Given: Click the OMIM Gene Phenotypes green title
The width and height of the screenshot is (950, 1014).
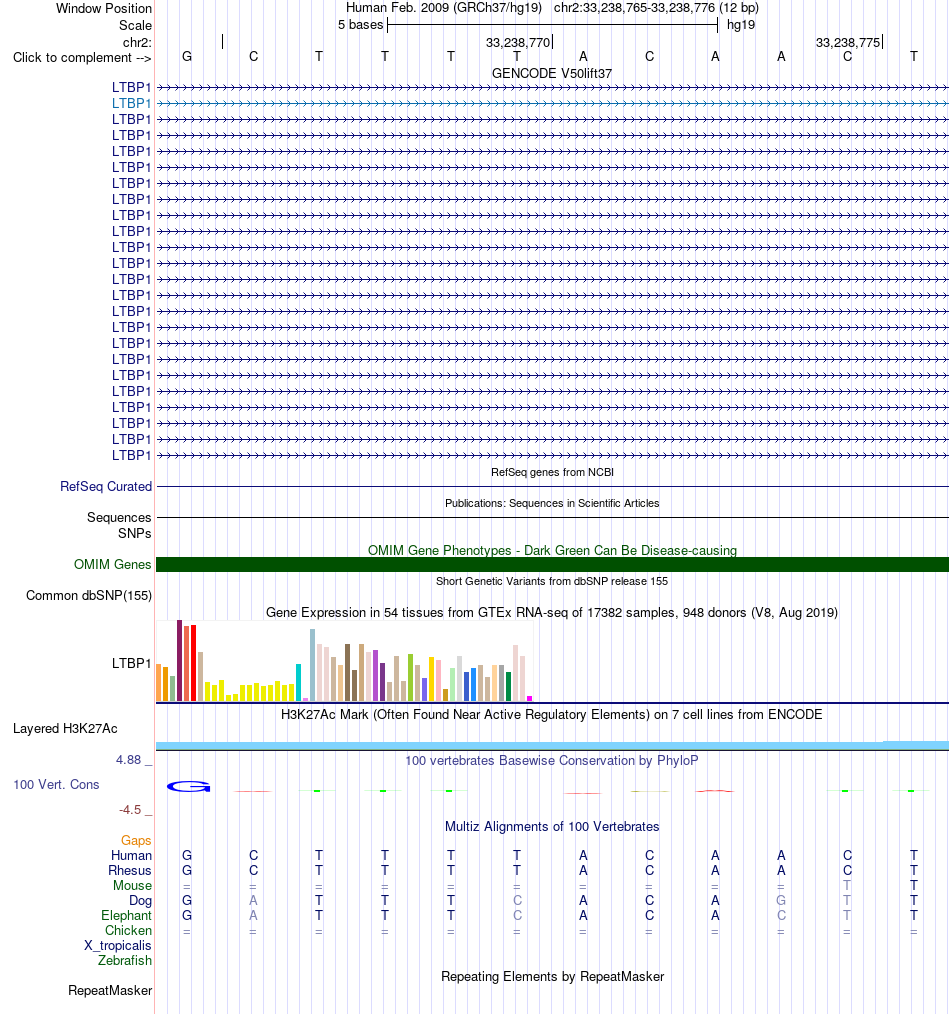Looking at the screenshot, I should (x=552, y=550).
